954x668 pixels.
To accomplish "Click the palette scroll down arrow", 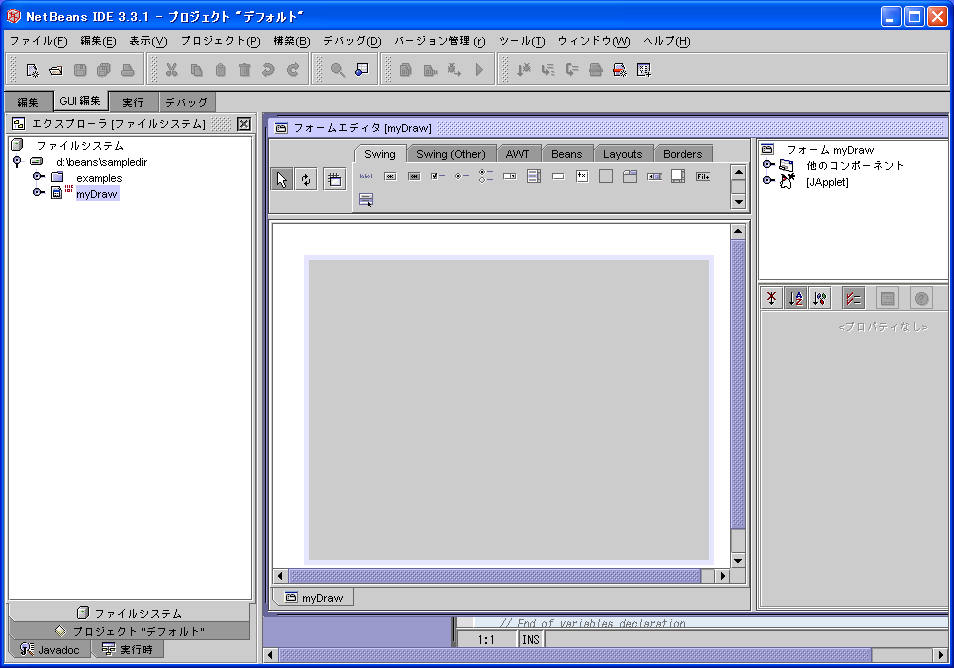I will [739, 201].
